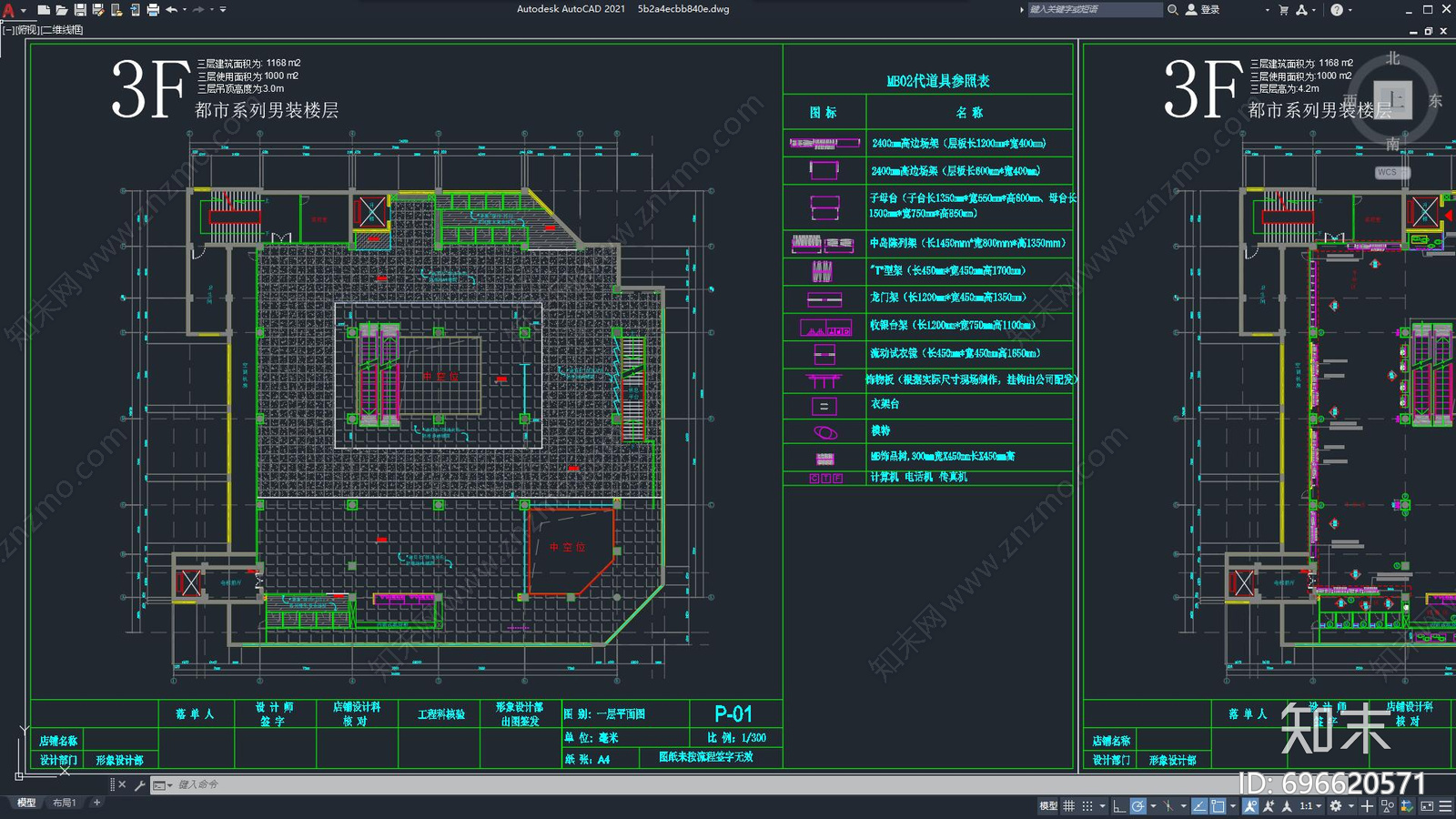Click the status bar 模型 space button

(x=1048, y=805)
